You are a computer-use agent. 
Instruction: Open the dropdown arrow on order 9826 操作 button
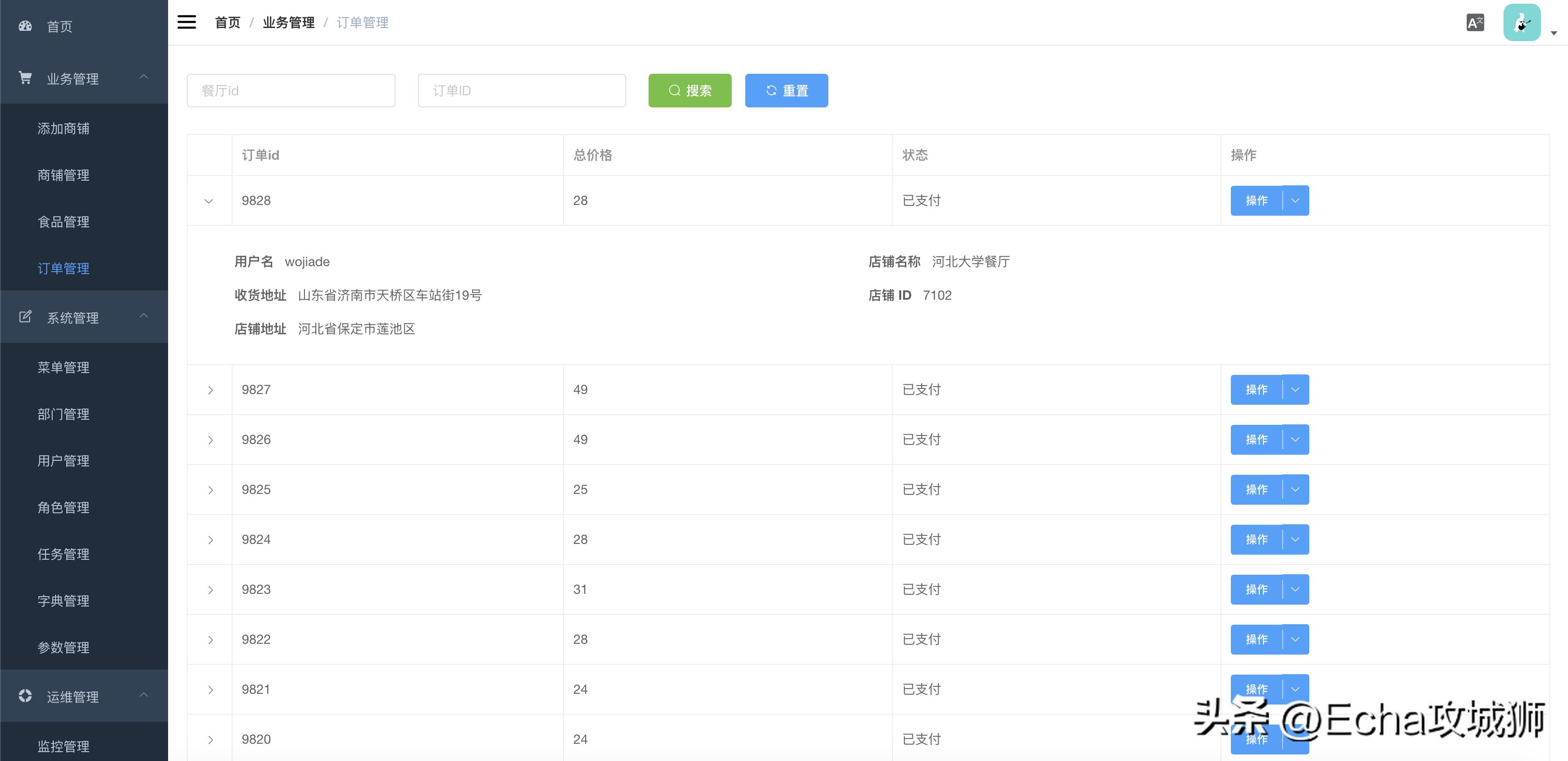1294,439
